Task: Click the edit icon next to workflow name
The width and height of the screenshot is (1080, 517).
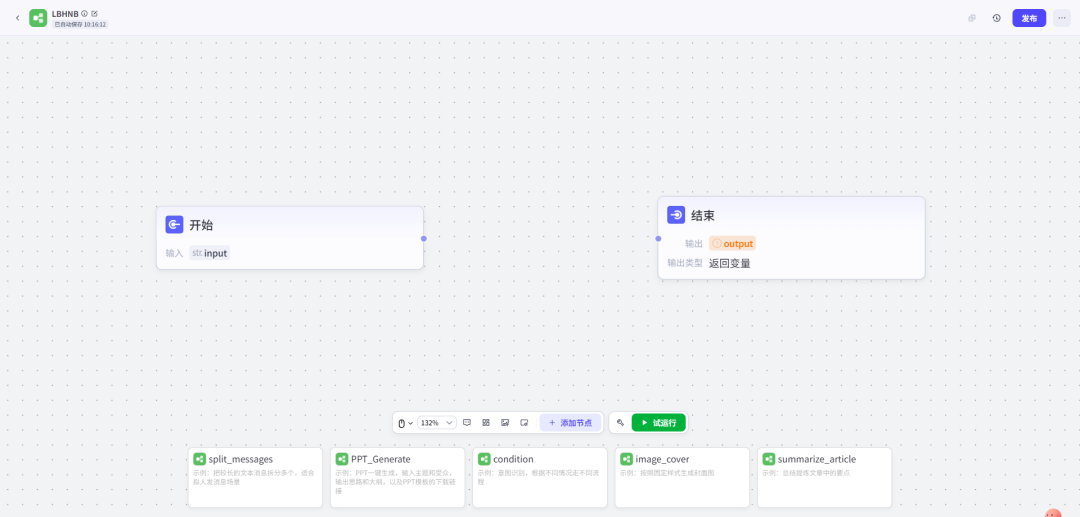Action: pos(95,13)
